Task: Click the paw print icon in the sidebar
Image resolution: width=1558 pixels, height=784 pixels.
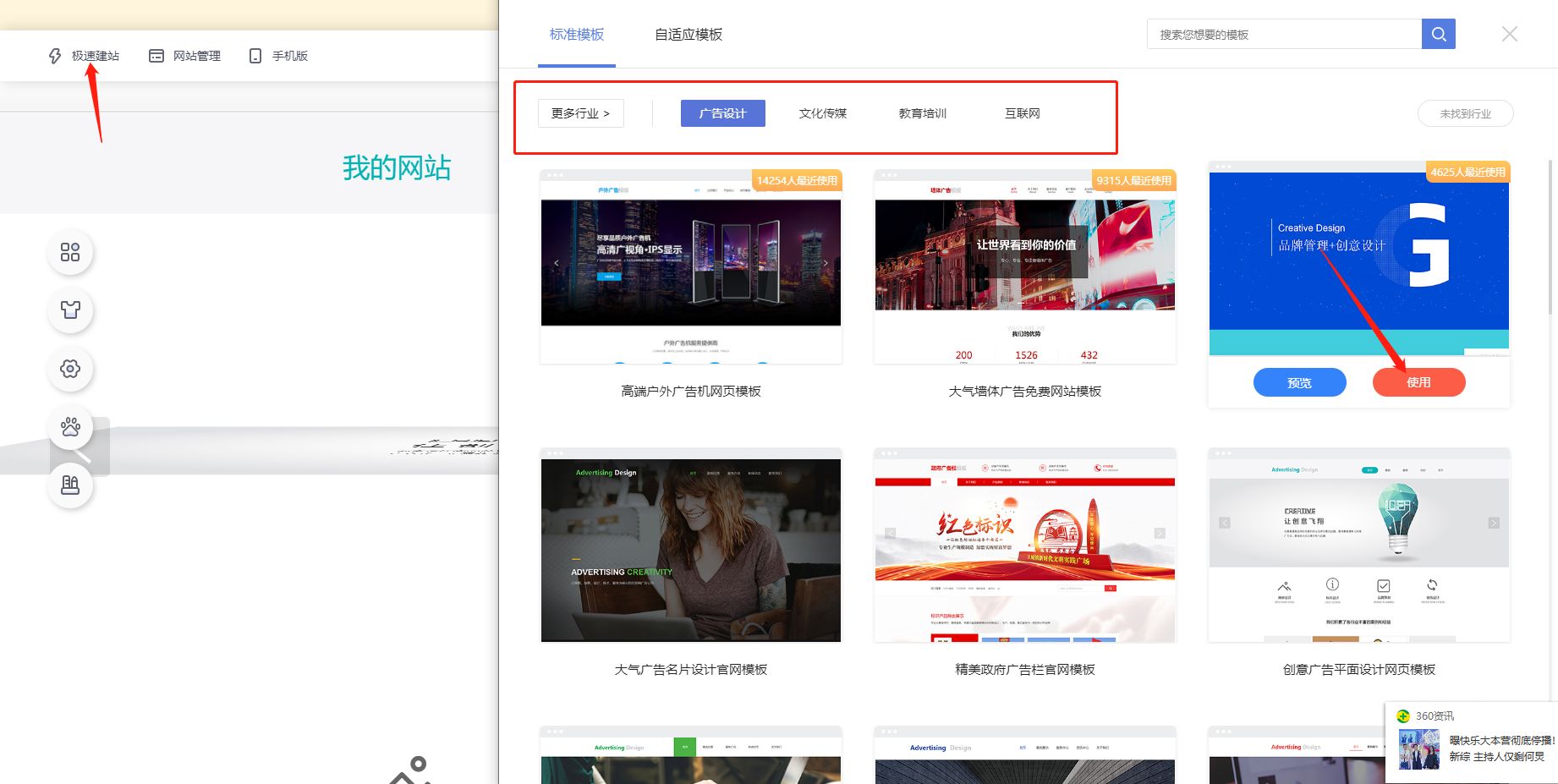Action: pyautogui.click(x=70, y=427)
